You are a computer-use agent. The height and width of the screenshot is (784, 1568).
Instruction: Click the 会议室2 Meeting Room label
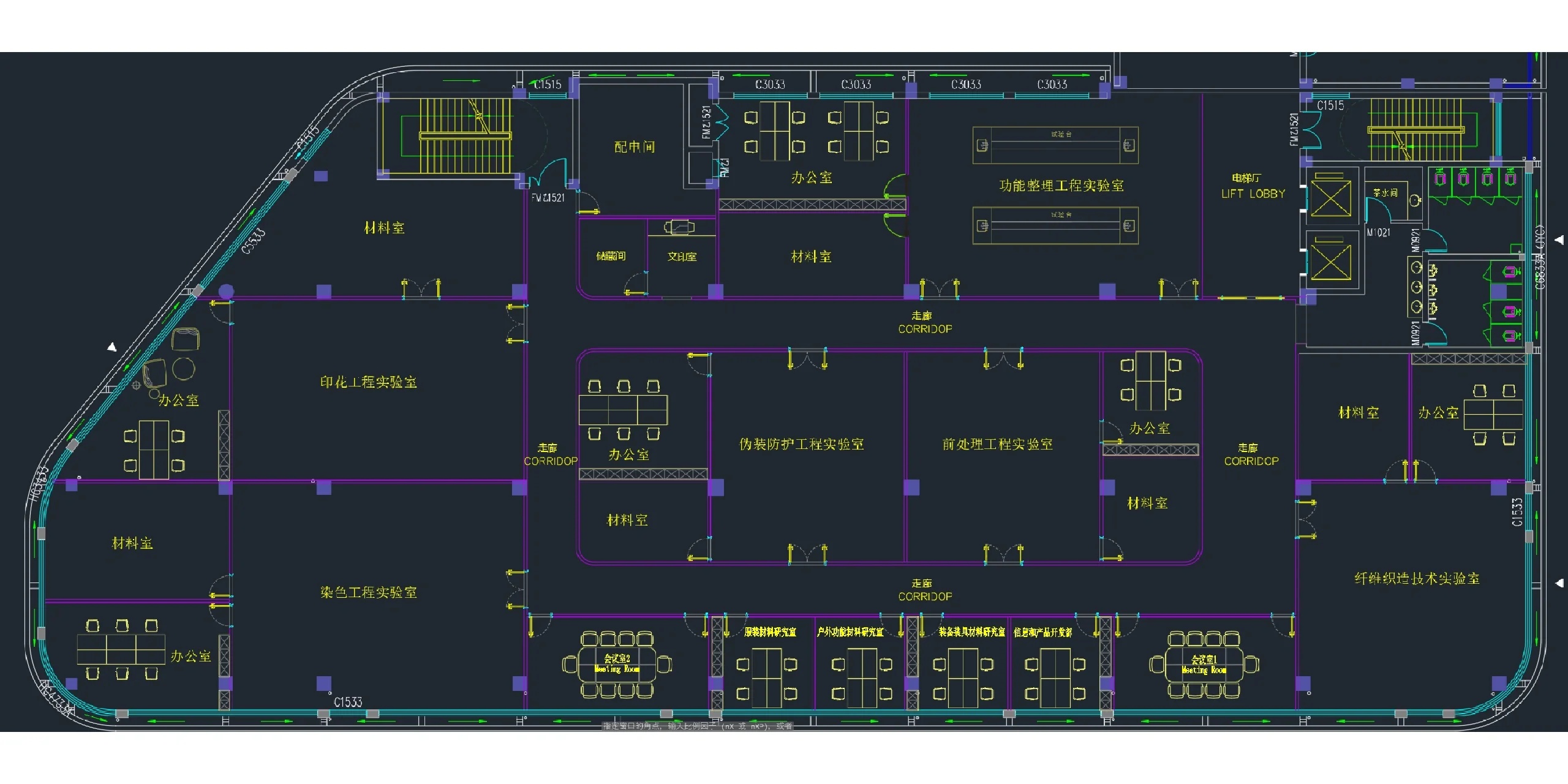coord(617,663)
